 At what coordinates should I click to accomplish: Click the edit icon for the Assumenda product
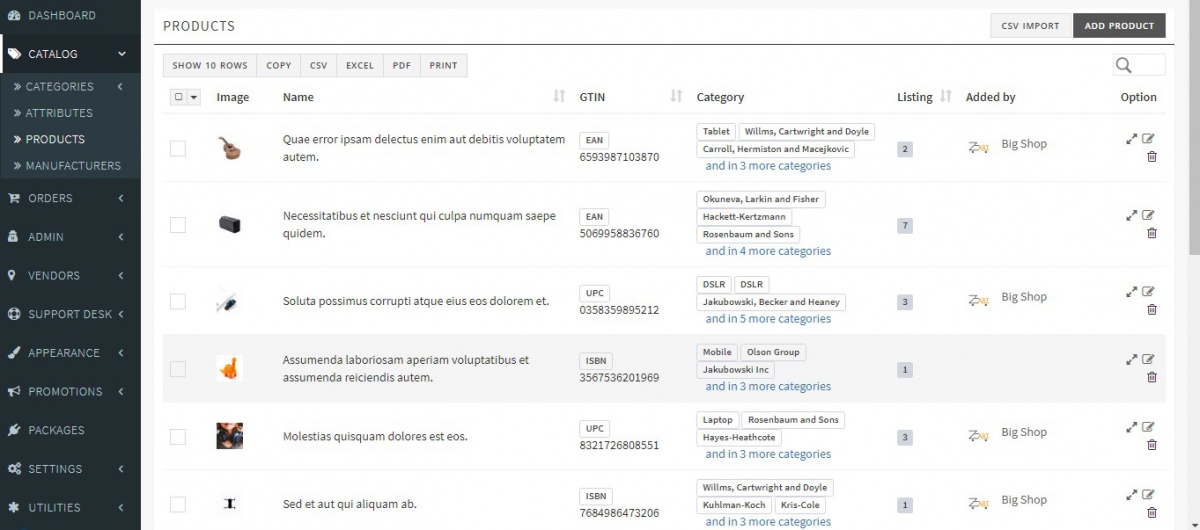[x=1148, y=359]
